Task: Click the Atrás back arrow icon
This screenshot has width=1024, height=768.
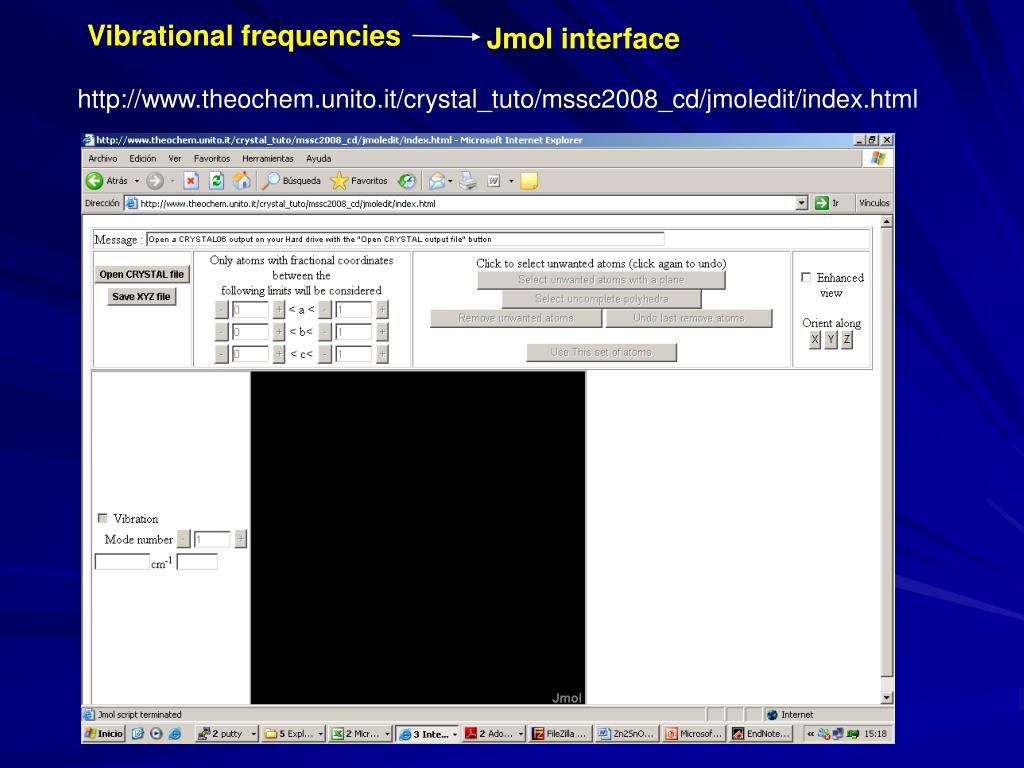Action: coord(95,181)
